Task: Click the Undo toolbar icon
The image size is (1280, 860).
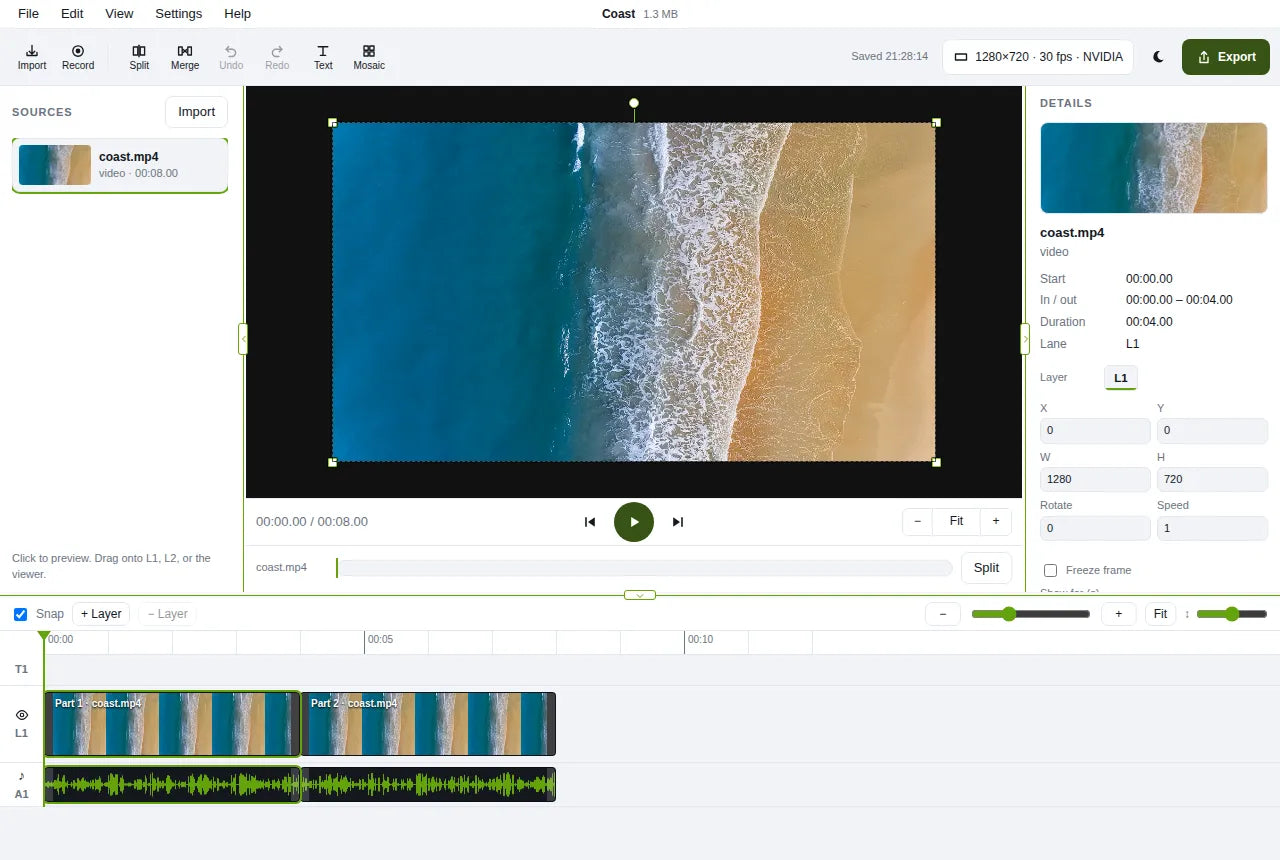Action: (231, 57)
